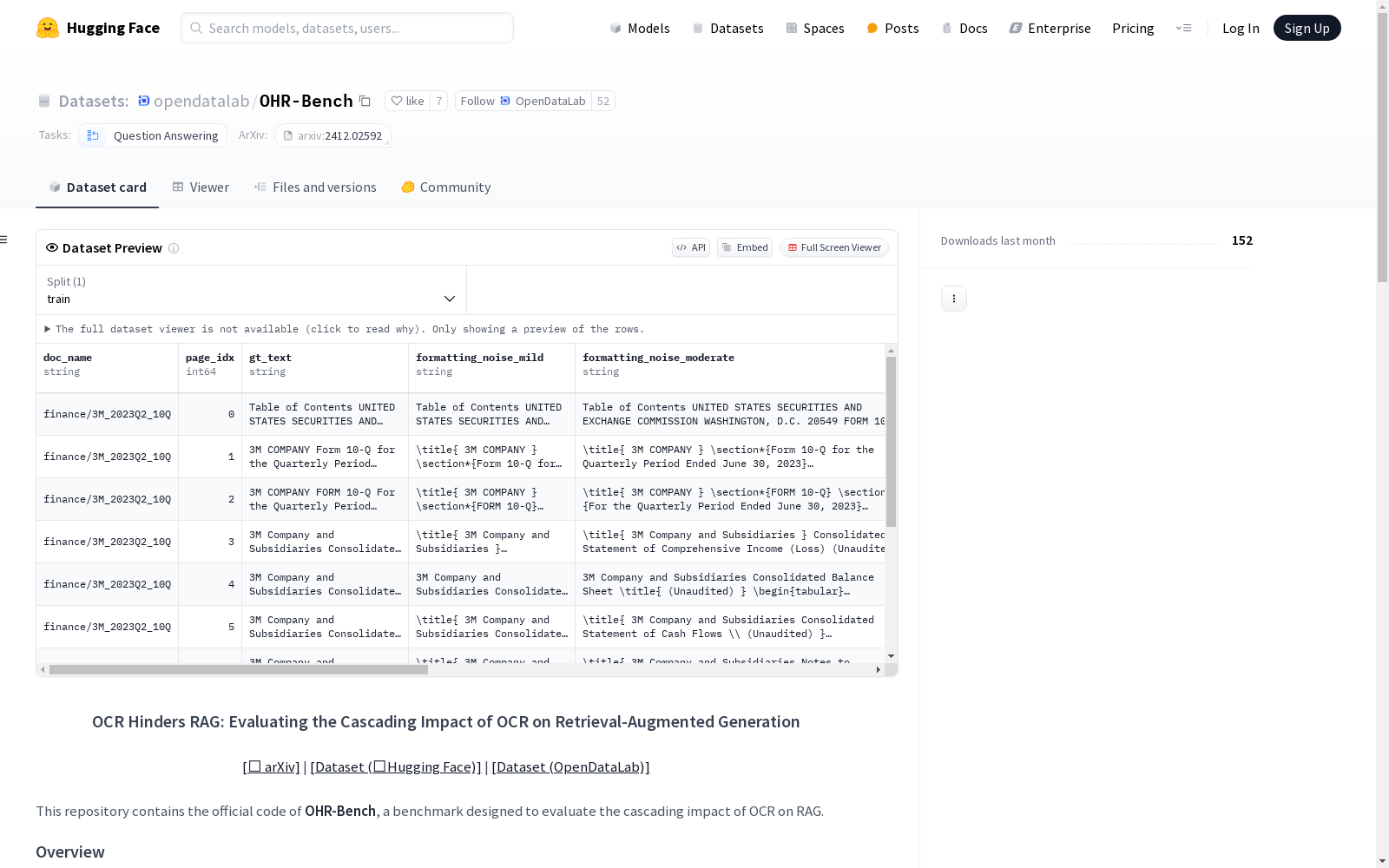Open Models in the top navigation
Screen dimensions: 1389x868
640,28
